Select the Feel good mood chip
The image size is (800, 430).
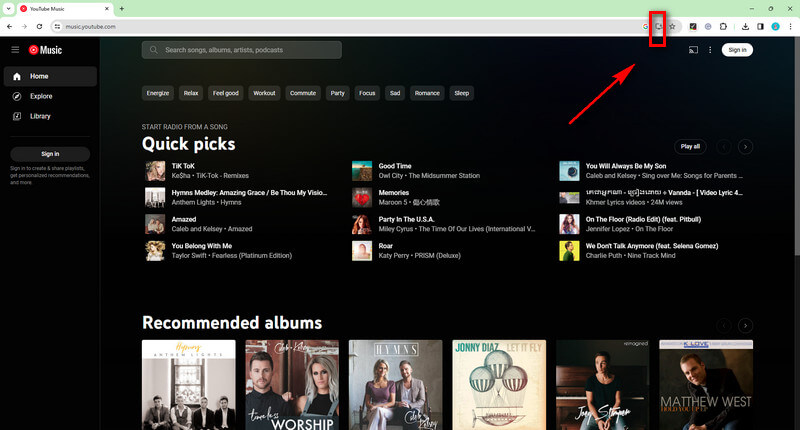point(226,93)
